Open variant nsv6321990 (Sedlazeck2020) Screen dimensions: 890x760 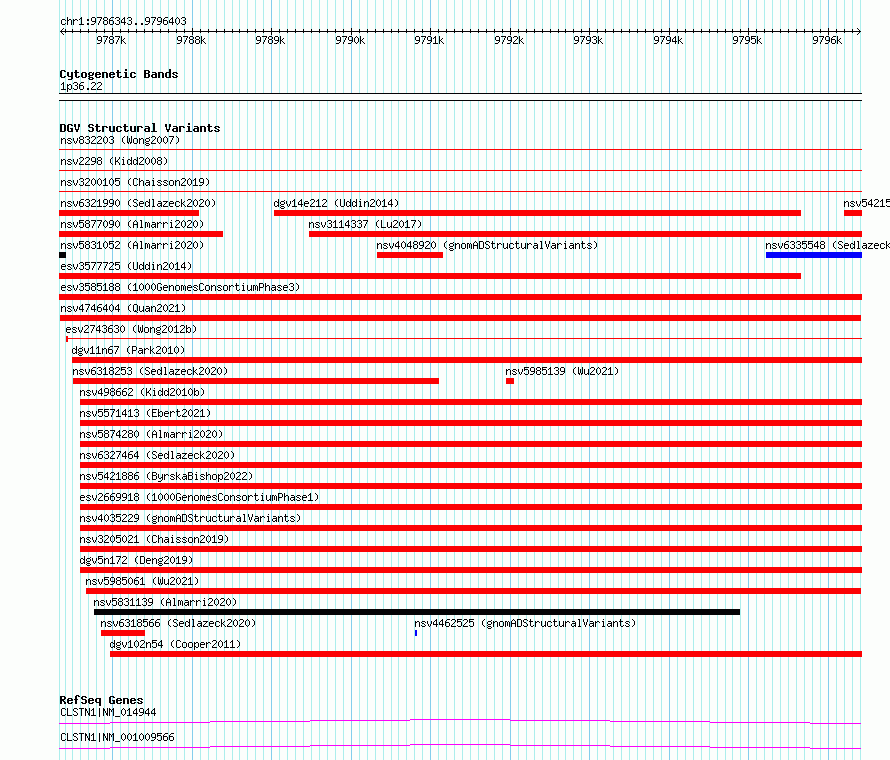(138, 203)
